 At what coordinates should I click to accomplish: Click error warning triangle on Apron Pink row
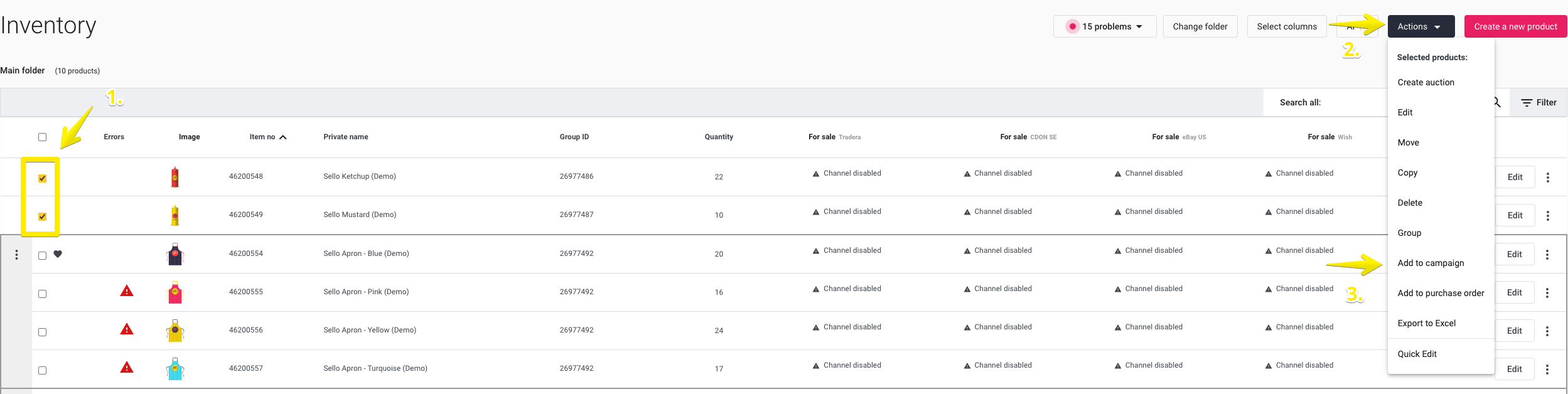pos(127,290)
